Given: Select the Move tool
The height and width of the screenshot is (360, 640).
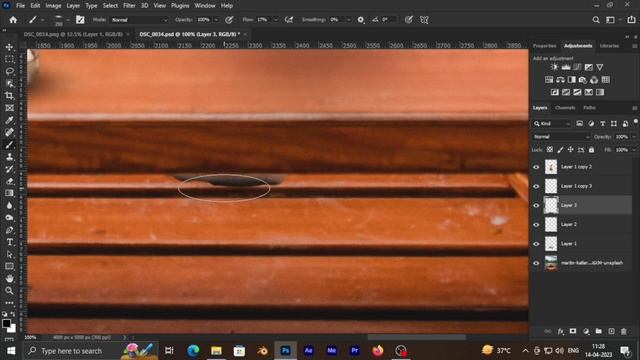Looking at the screenshot, I should (9, 47).
